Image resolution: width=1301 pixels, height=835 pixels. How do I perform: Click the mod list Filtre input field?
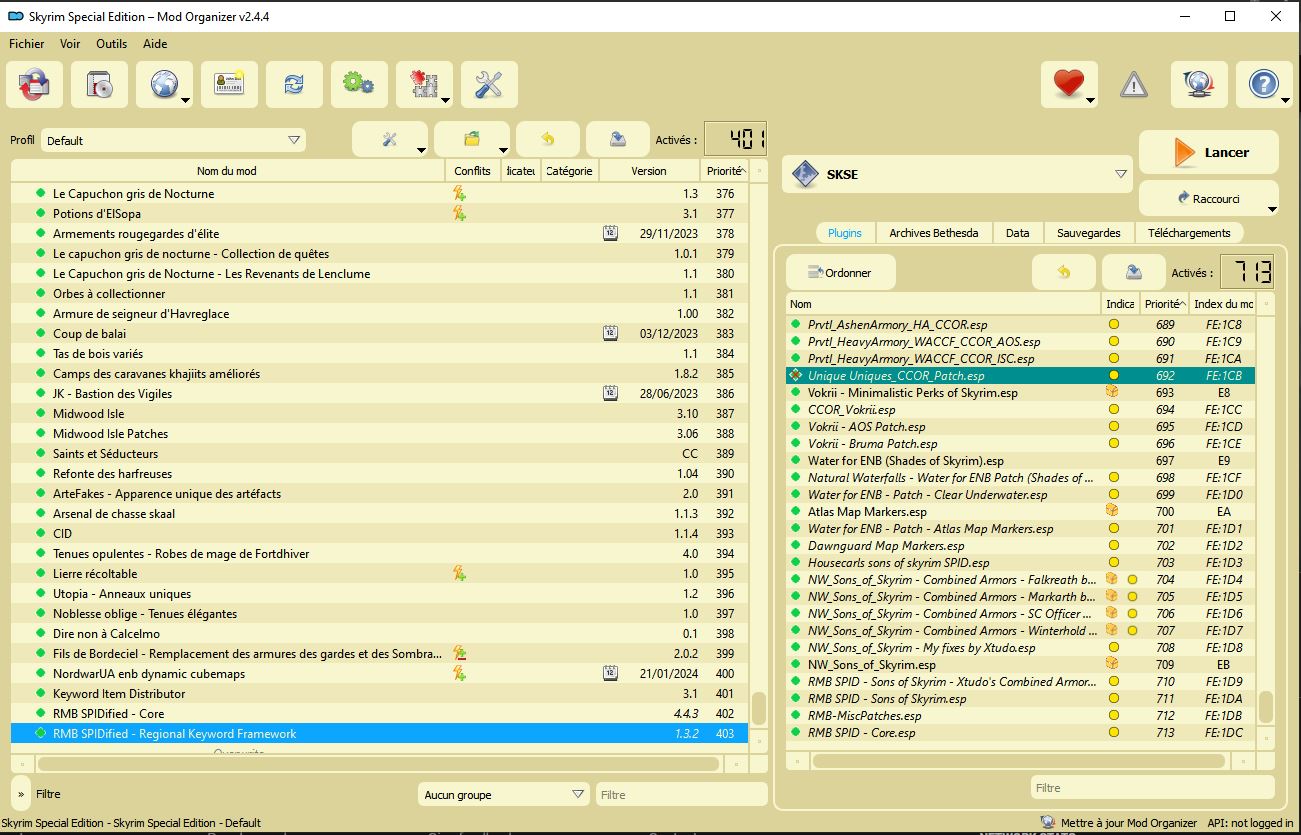(x=682, y=795)
